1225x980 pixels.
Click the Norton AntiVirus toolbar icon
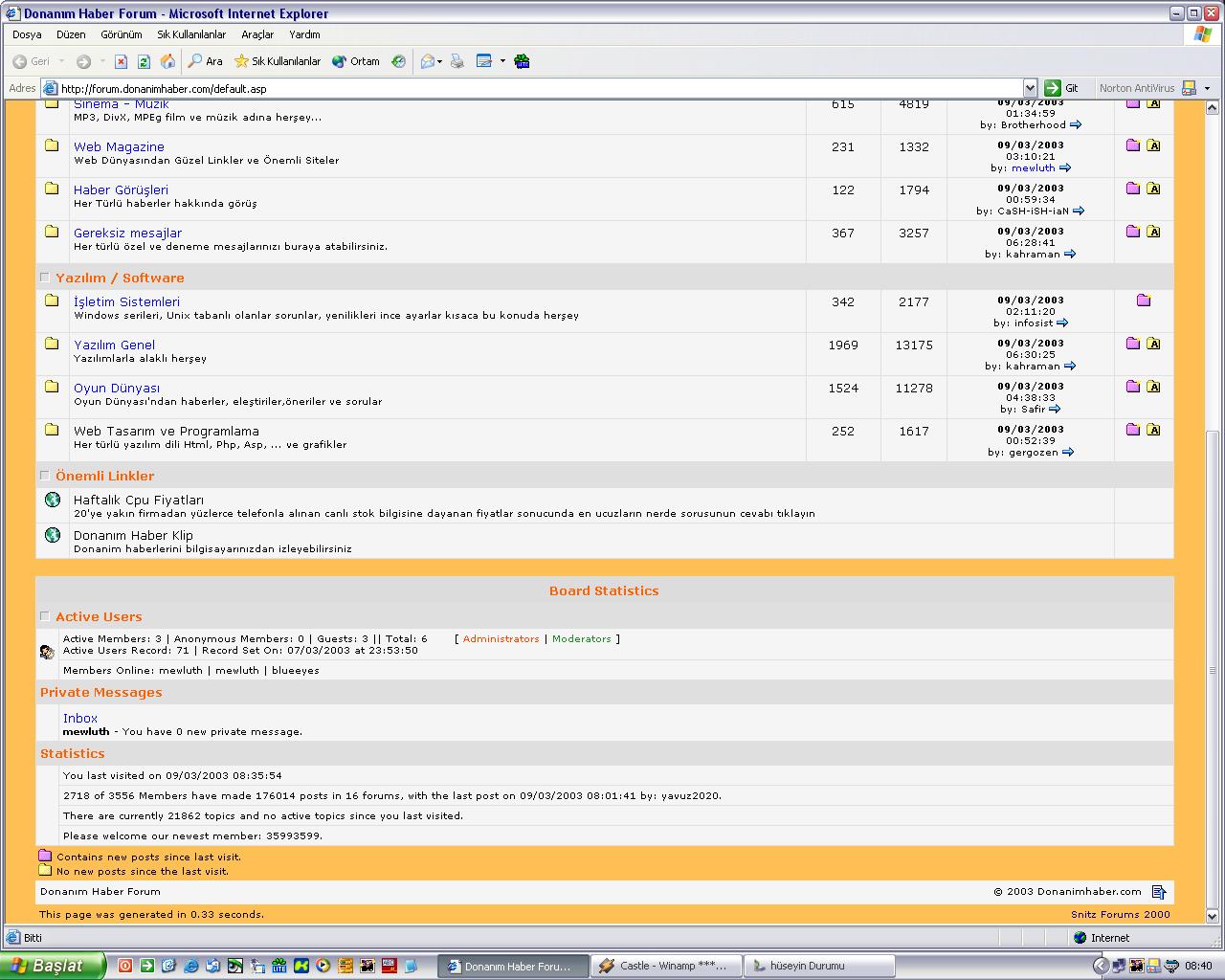tap(1190, 88)
